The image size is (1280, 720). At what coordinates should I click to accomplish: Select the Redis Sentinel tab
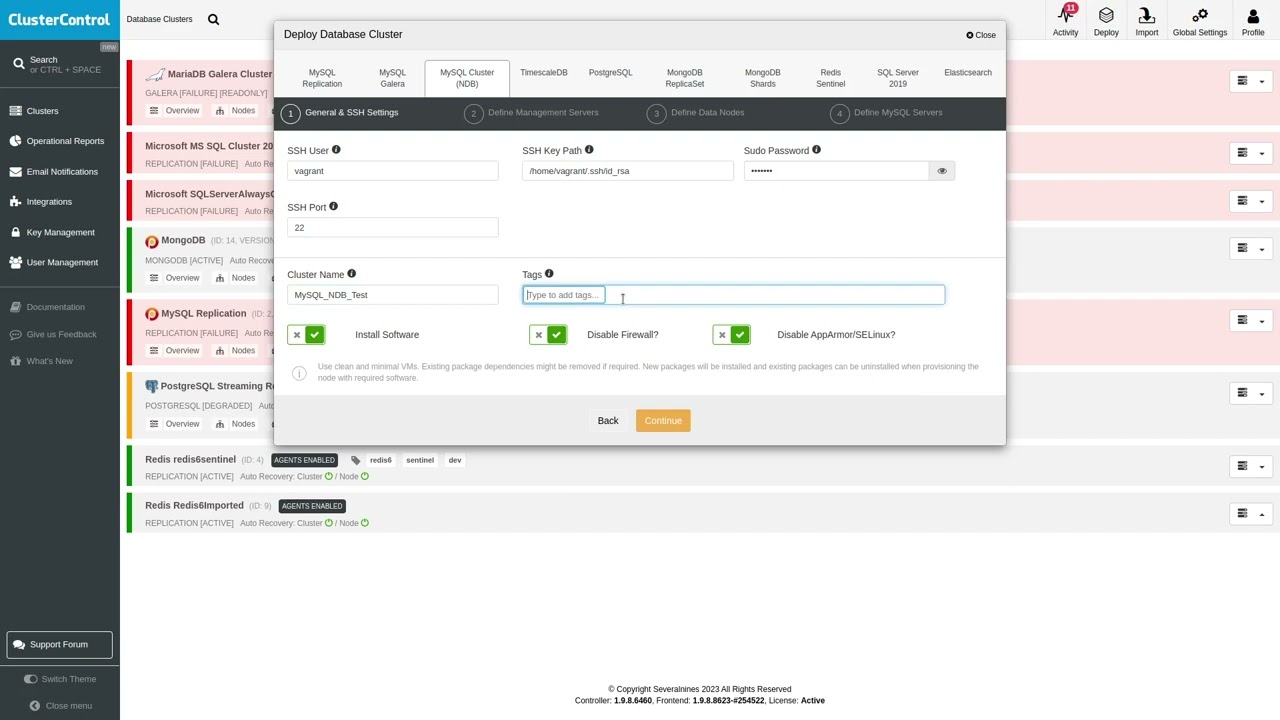[830, 78]
